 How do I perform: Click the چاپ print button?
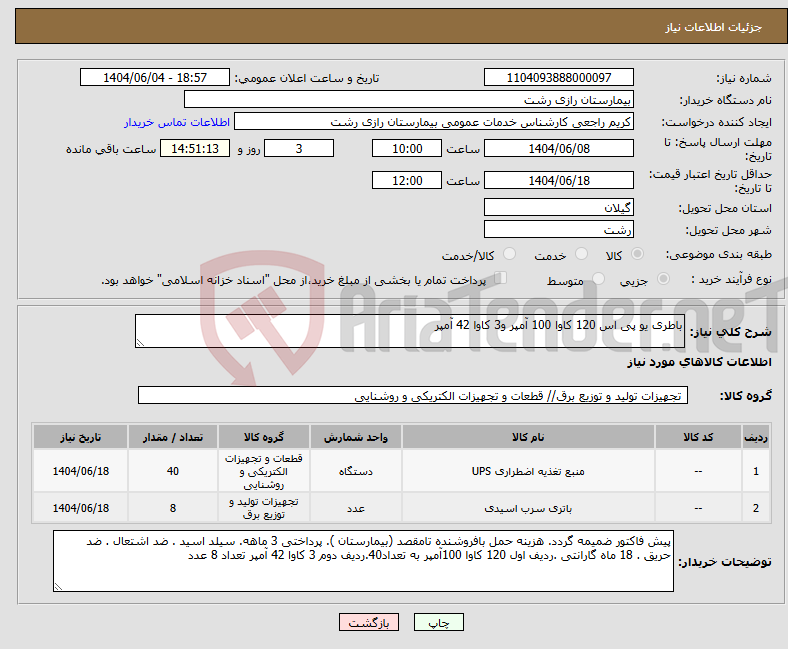439,622
